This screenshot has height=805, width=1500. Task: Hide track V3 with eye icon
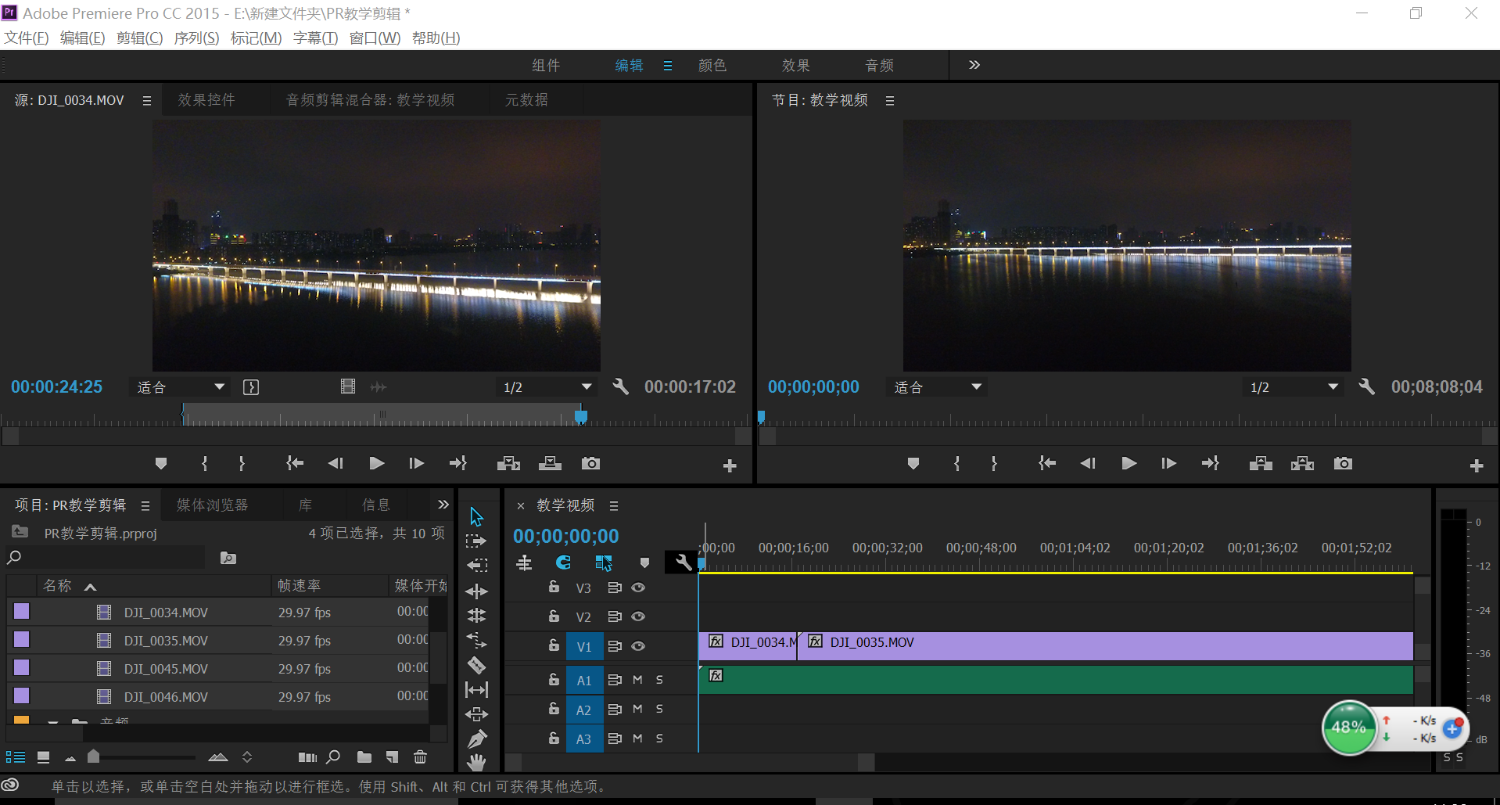coord(638,588)
